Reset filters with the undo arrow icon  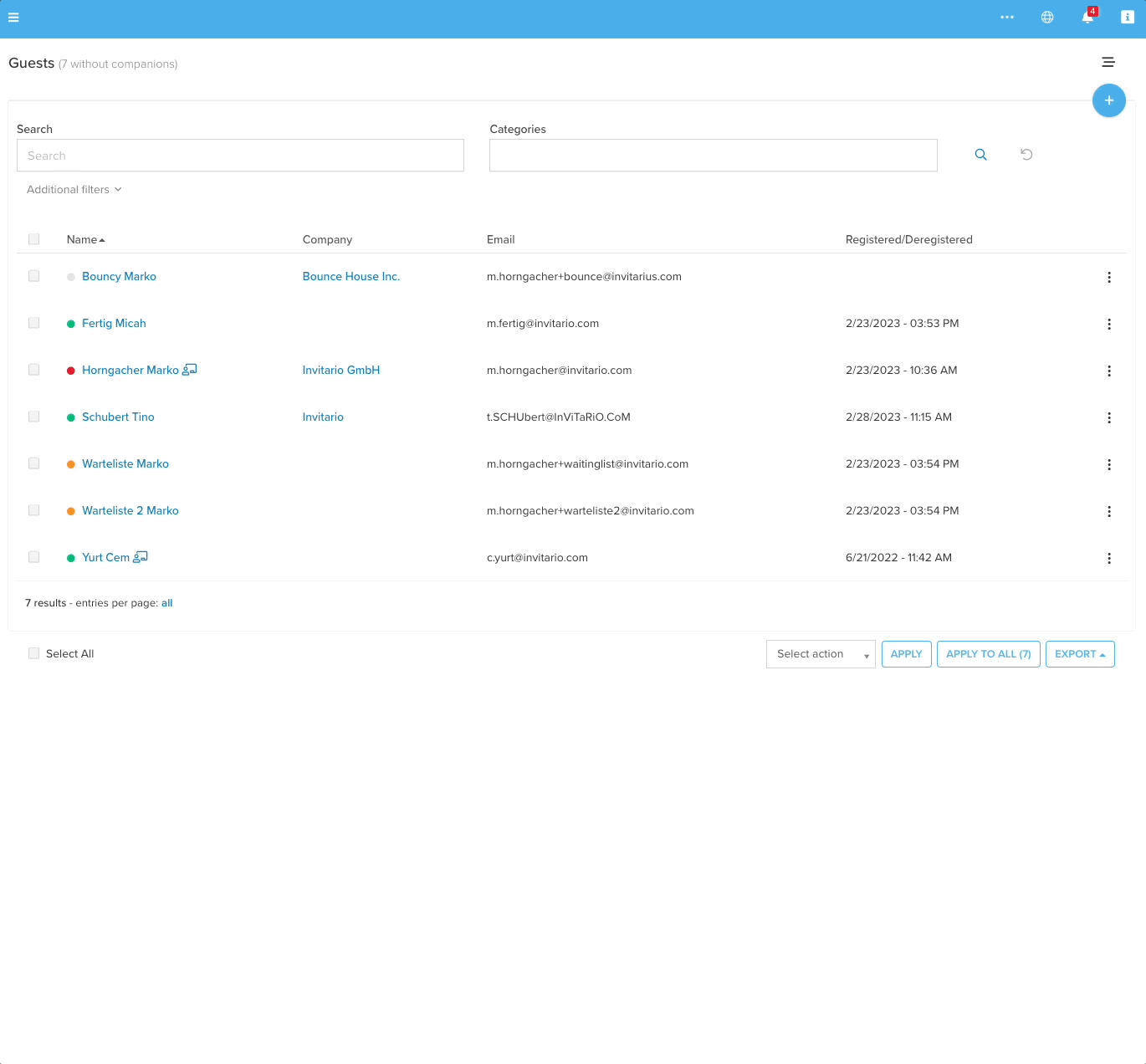(1026, 155)
